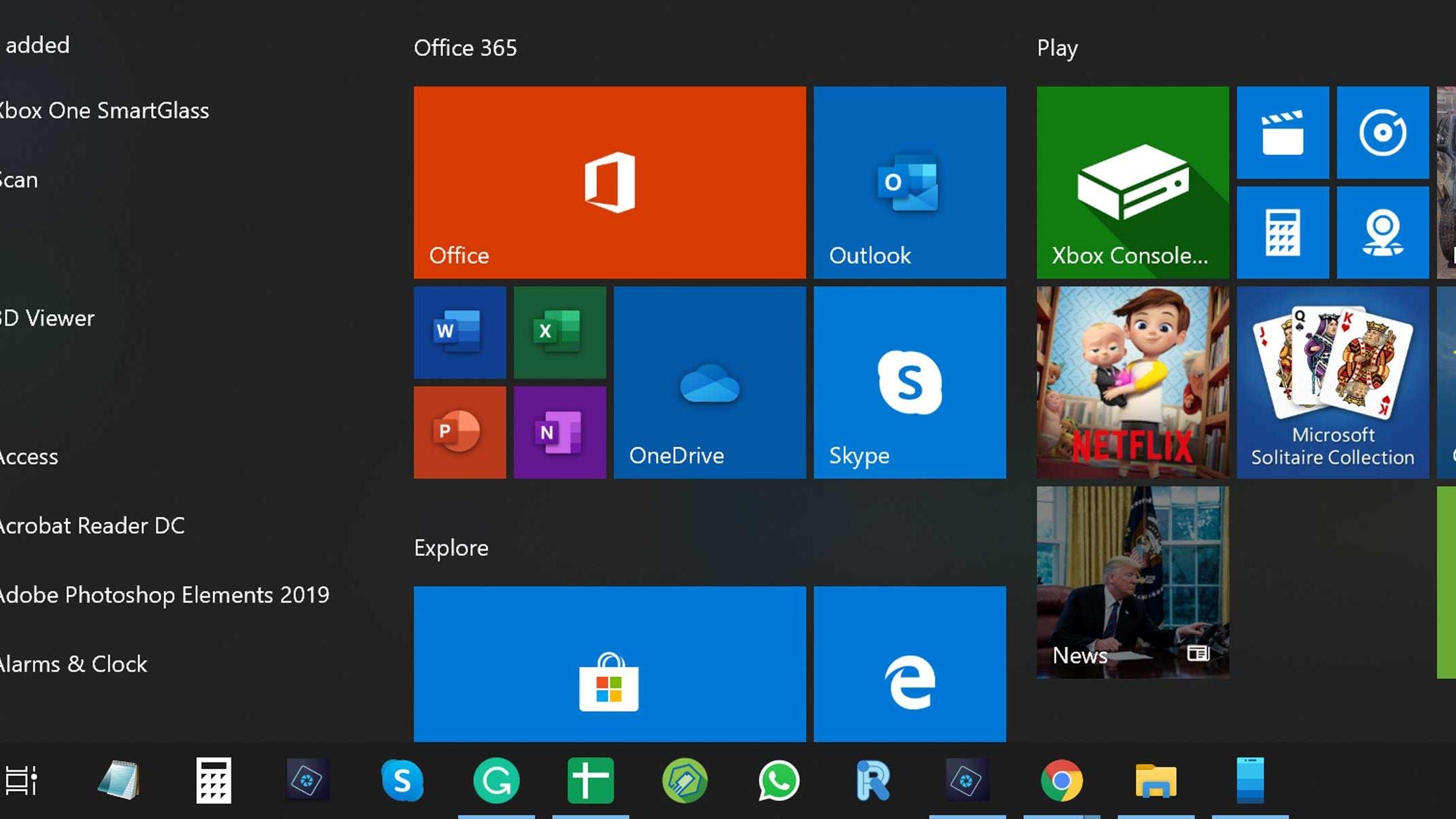The width and height of the screenshot is (1456, 819).
Task: Open the Skype tile in Start menu
Action: 910,382
